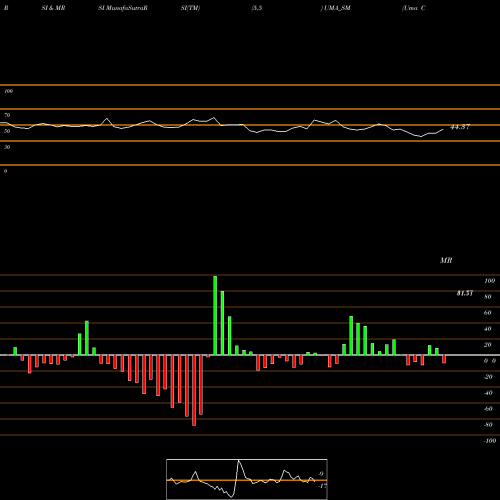Viewport: 500px width, 500px height.
Task: Click the MR axis label 40
Action: (x=488, y=329)
